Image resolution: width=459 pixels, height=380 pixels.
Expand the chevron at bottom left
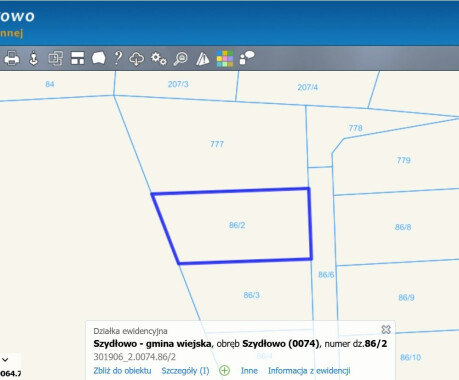pyautogui.click(x=5, y=360)
